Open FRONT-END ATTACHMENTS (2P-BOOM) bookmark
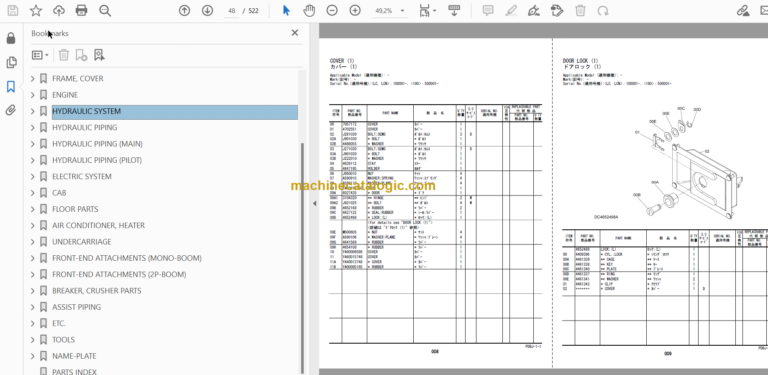Screen dimensions: 768x375 [x=119, y=274]
